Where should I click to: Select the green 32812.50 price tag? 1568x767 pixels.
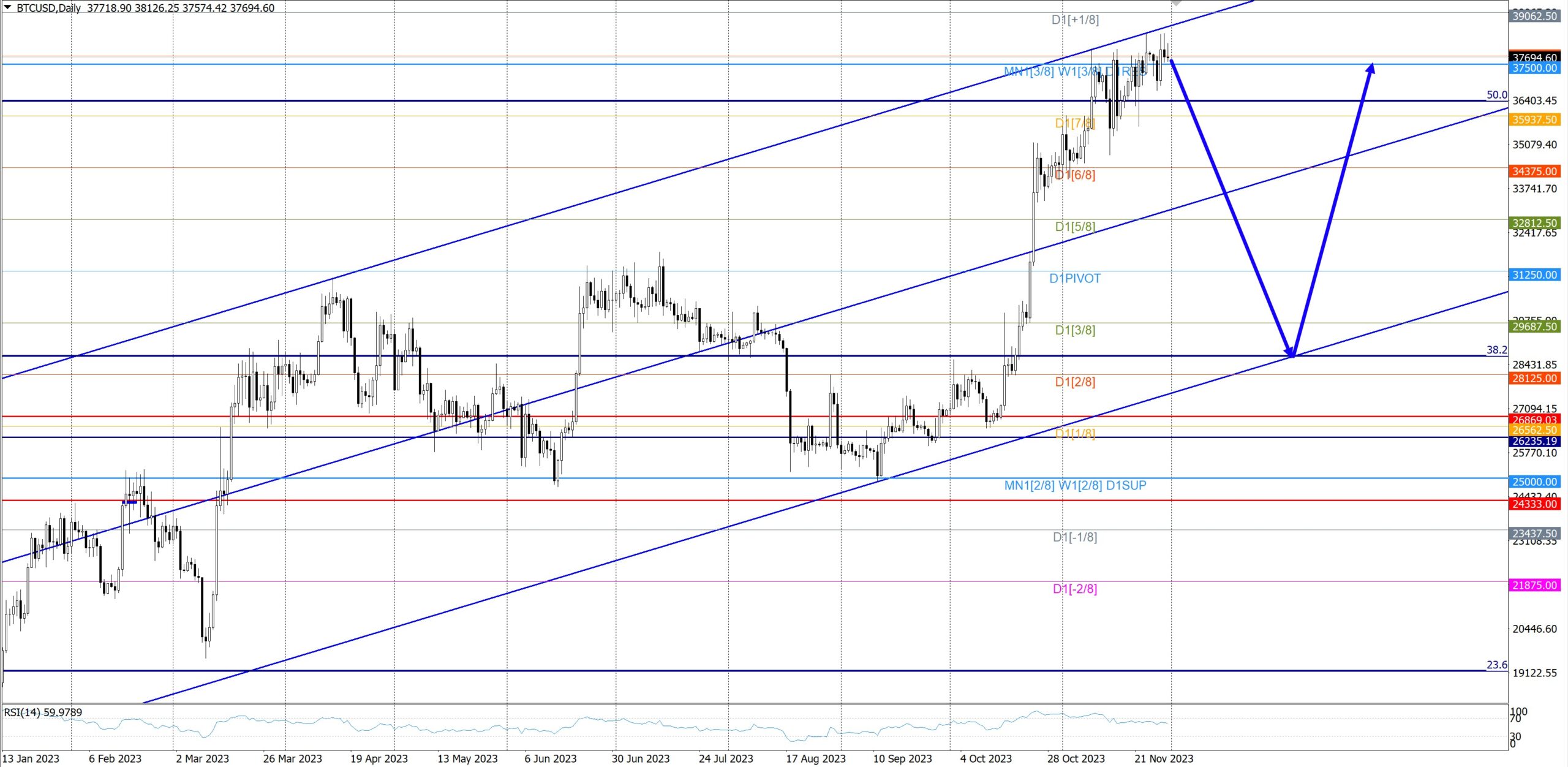click(x=1534, y=222)
